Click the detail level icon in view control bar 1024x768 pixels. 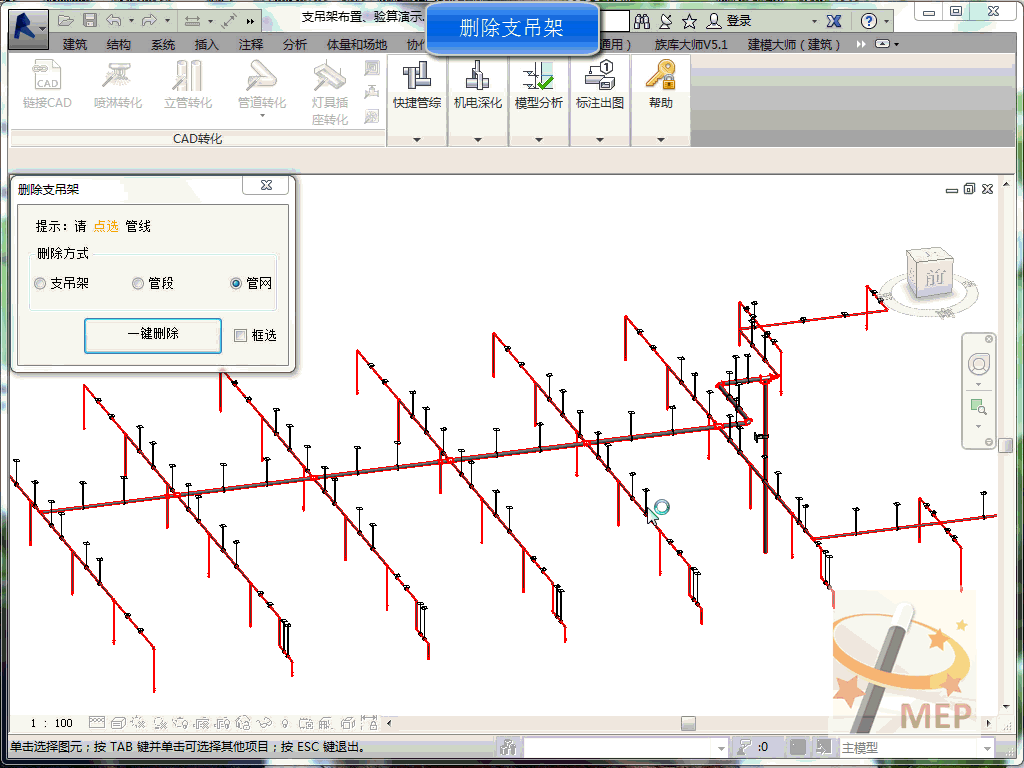coord(97,722)
